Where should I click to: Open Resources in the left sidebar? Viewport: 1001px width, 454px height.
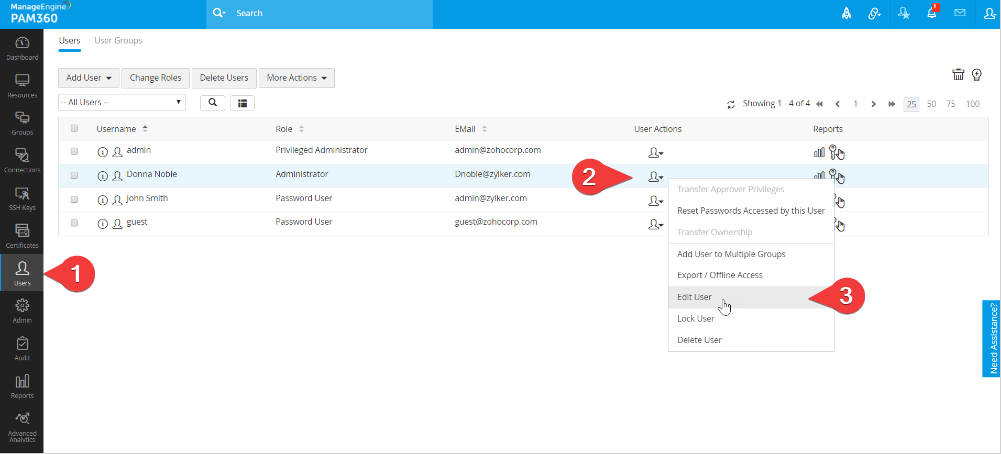tap(21, 84)
